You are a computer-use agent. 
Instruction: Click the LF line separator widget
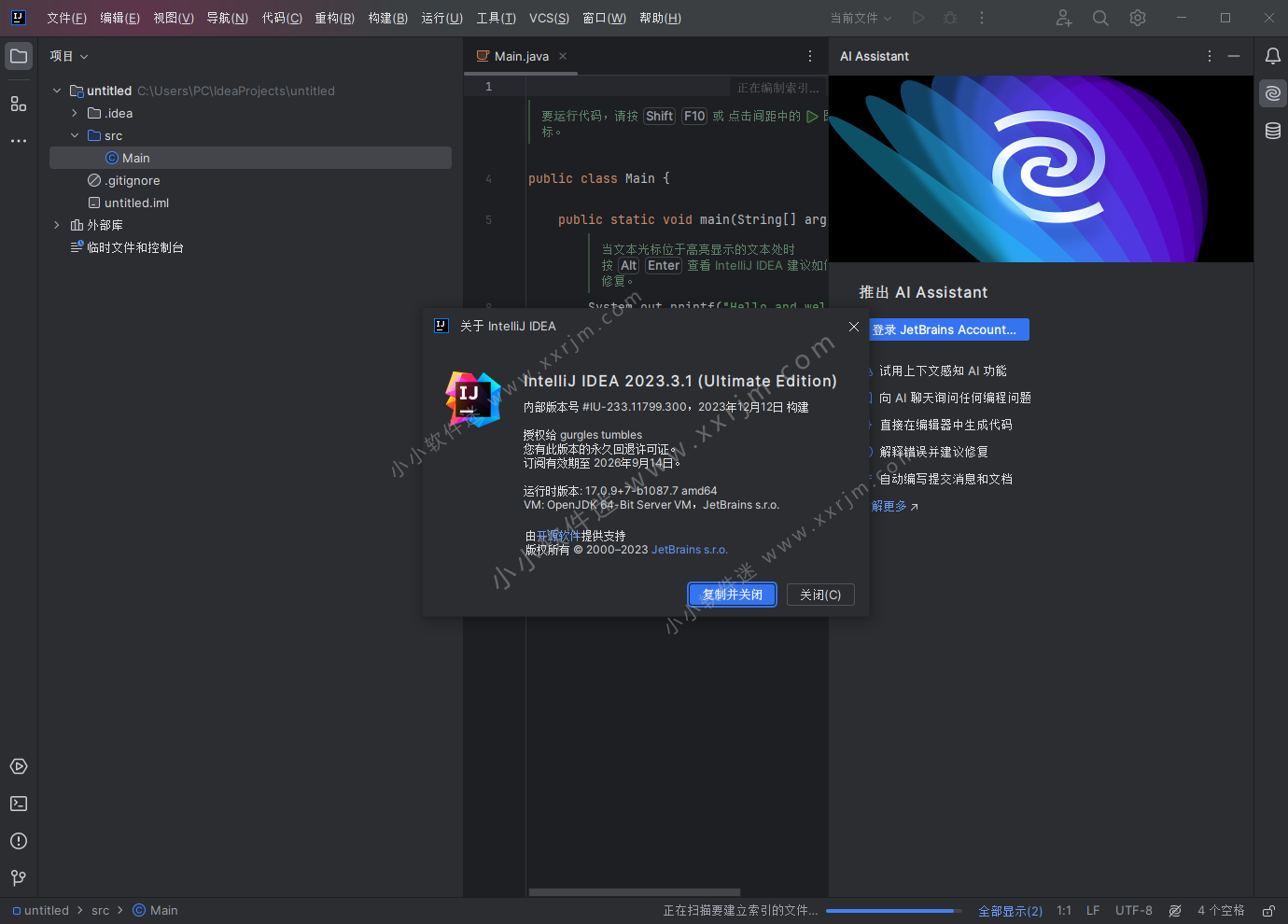point(1093,911)
